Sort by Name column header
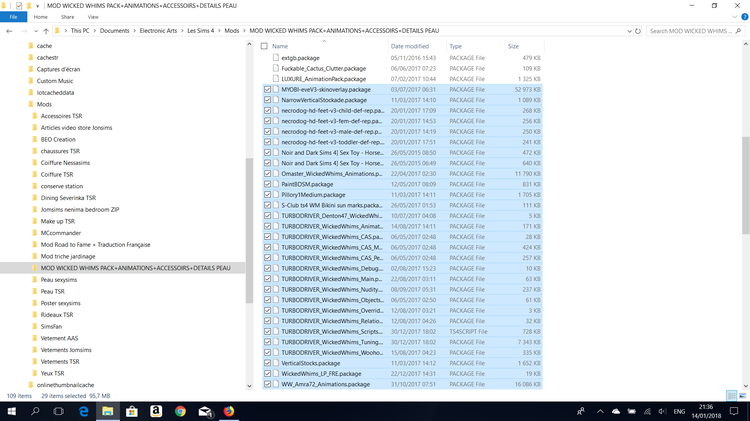 click(x=280, y=46)
